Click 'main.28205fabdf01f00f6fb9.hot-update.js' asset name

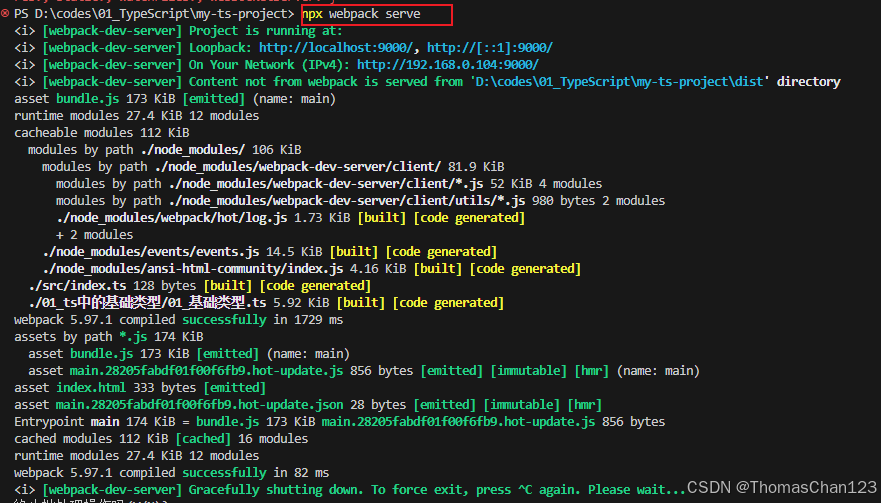pos(206,371)
